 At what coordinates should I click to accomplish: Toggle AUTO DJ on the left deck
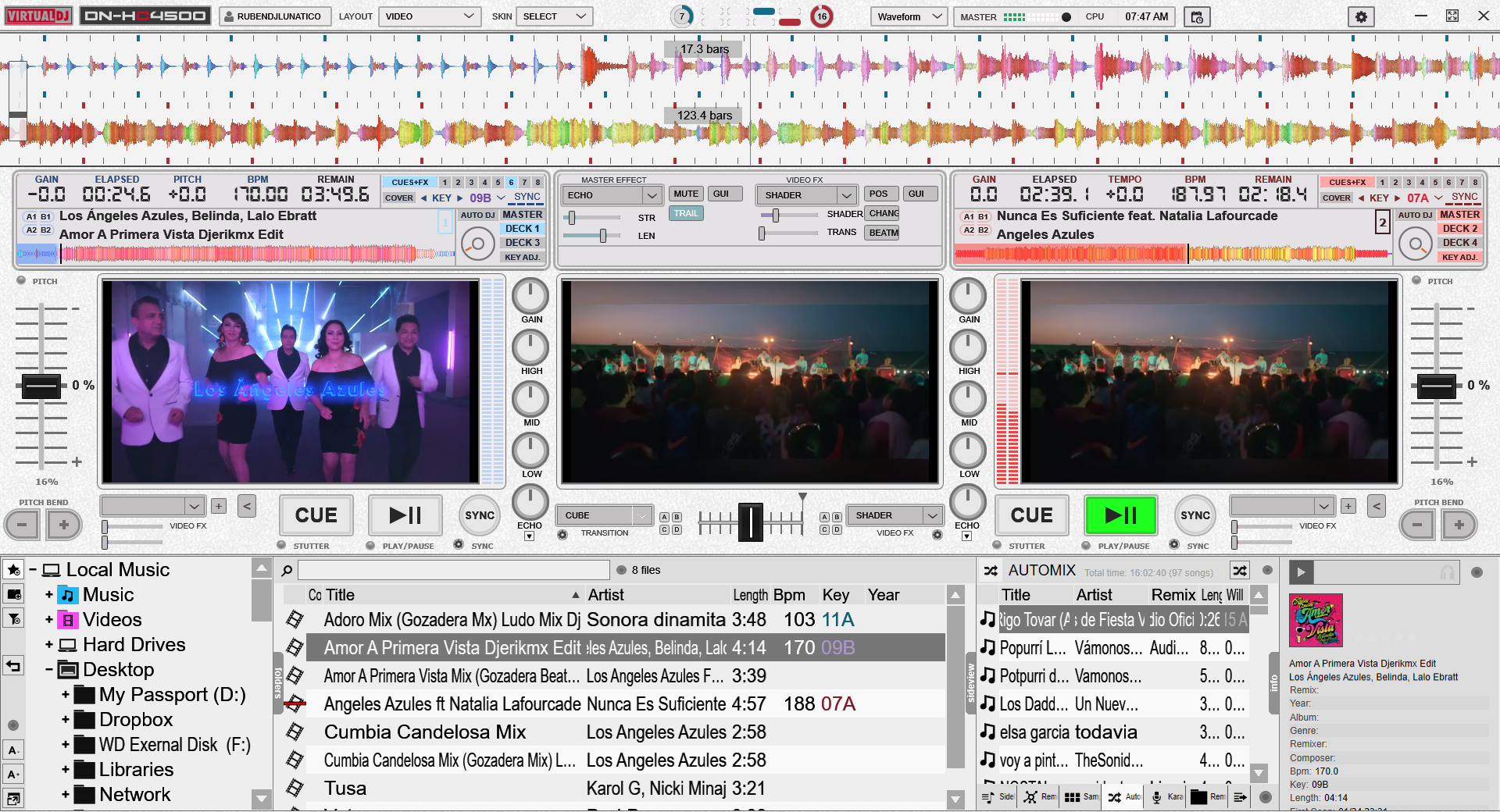(x=477, y=215)
